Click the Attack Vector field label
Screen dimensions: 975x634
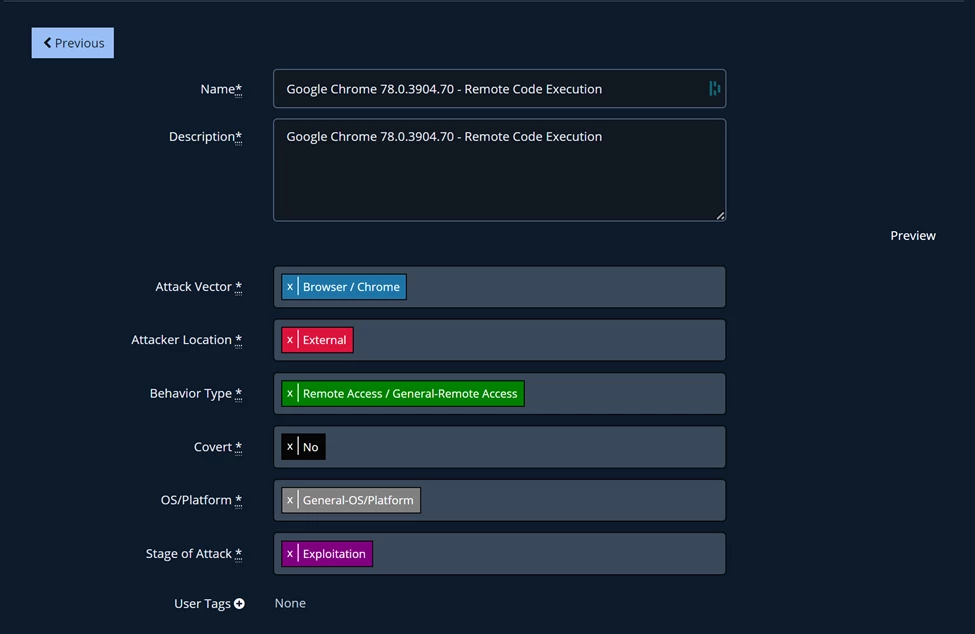[x=198, y=287]
